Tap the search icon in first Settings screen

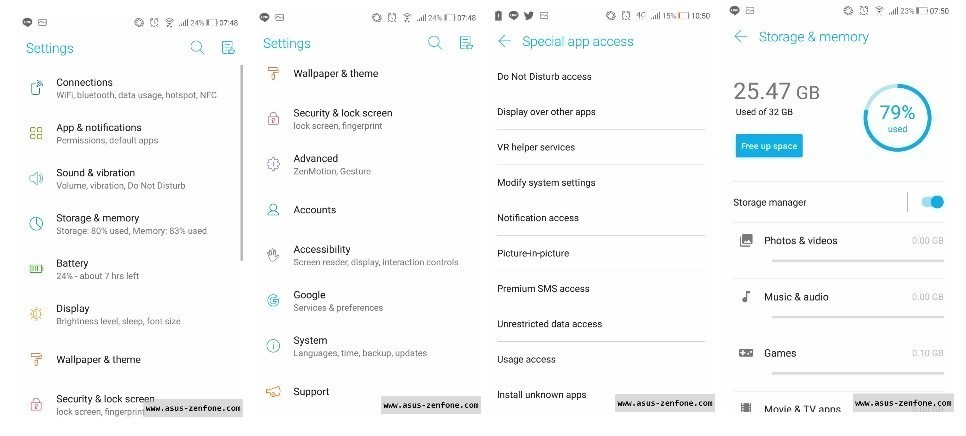197,47
